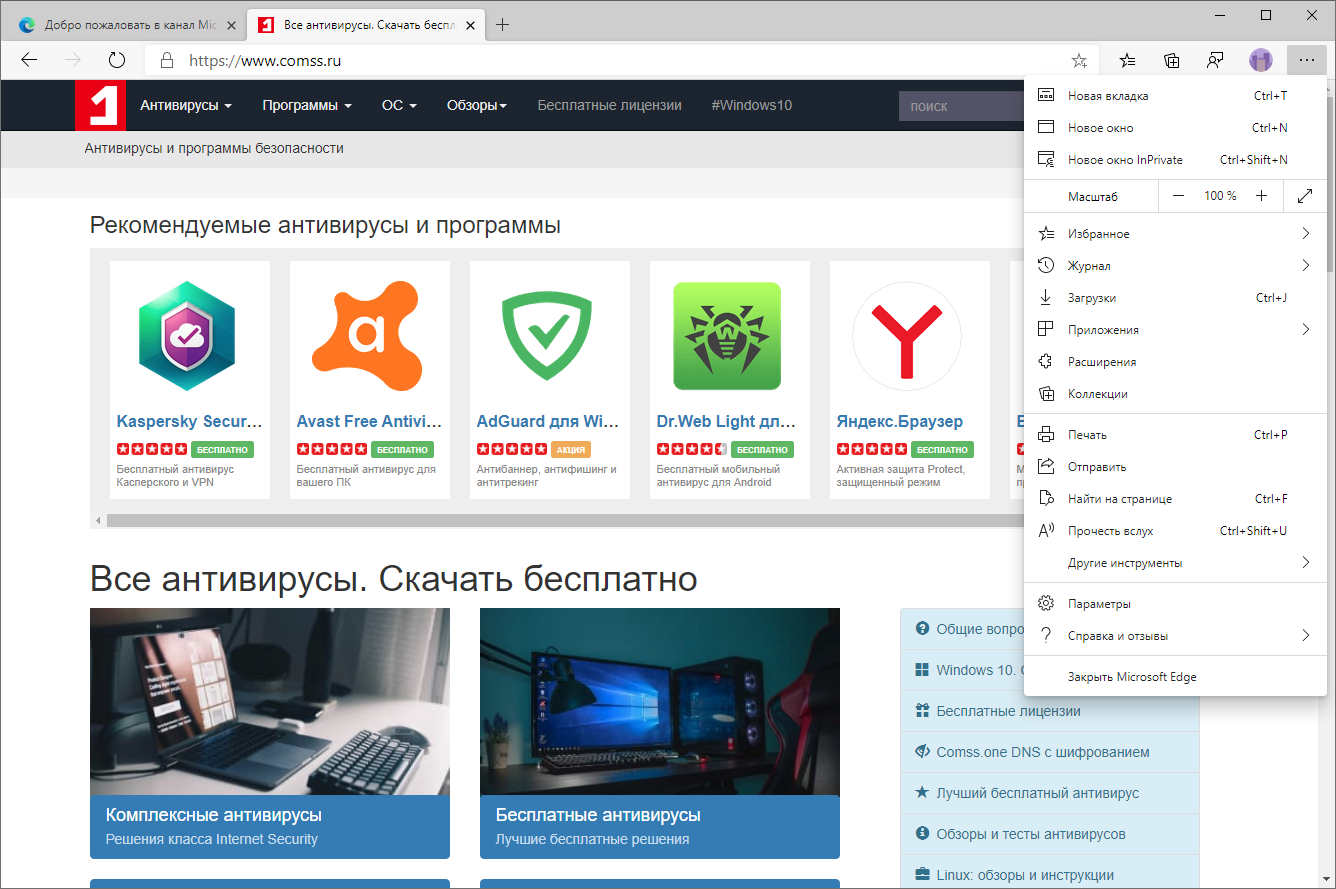Open the AdGuard shield icon

(546, 336)
